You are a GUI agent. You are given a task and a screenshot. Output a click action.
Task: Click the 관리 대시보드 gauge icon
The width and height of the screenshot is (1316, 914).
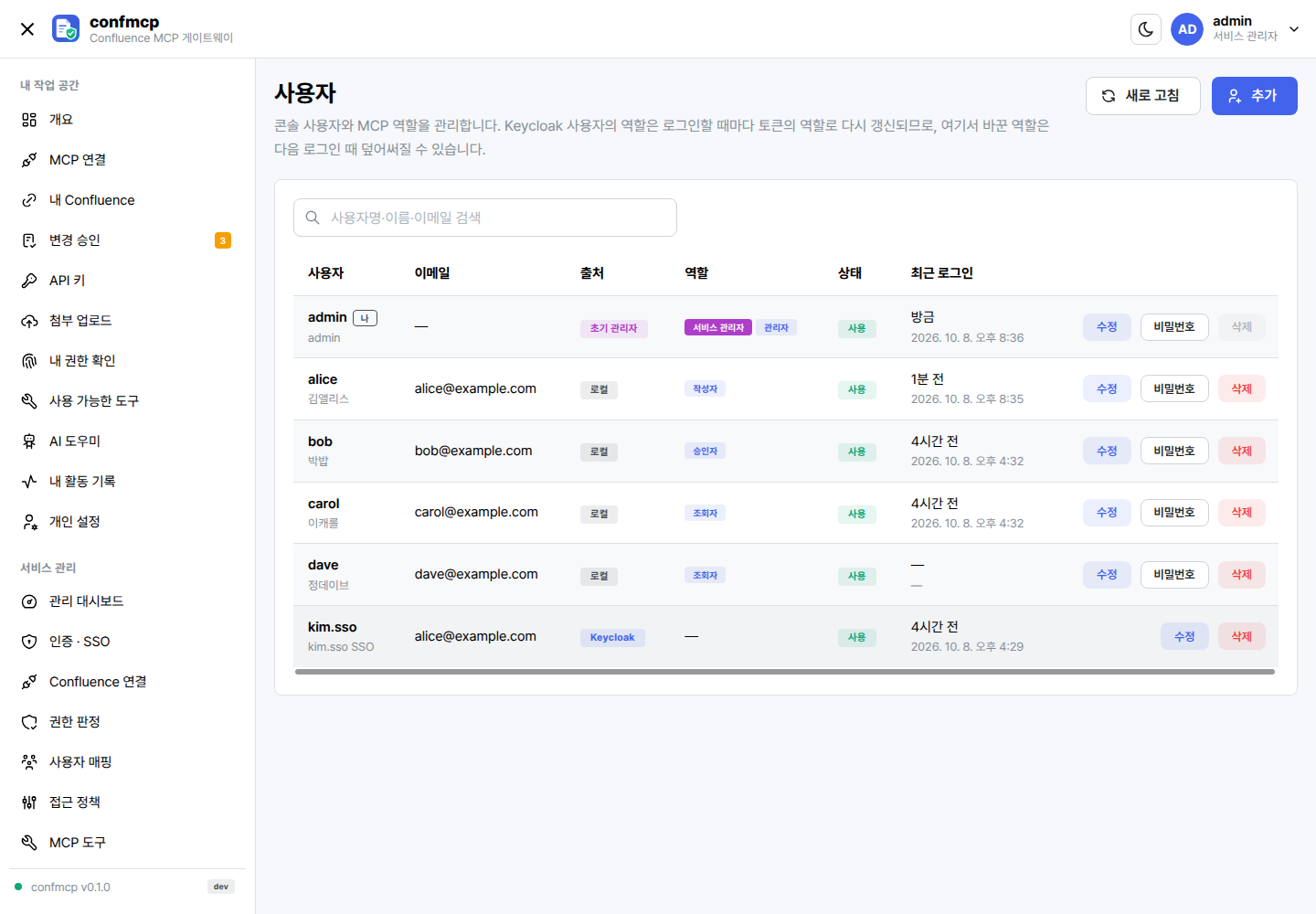tap(29, 601)
